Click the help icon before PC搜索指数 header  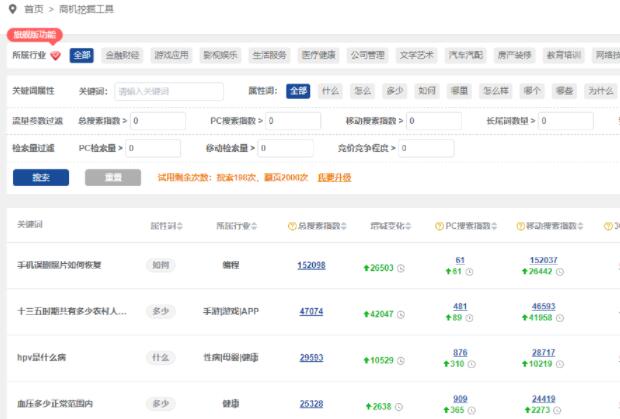pos(438,226)
